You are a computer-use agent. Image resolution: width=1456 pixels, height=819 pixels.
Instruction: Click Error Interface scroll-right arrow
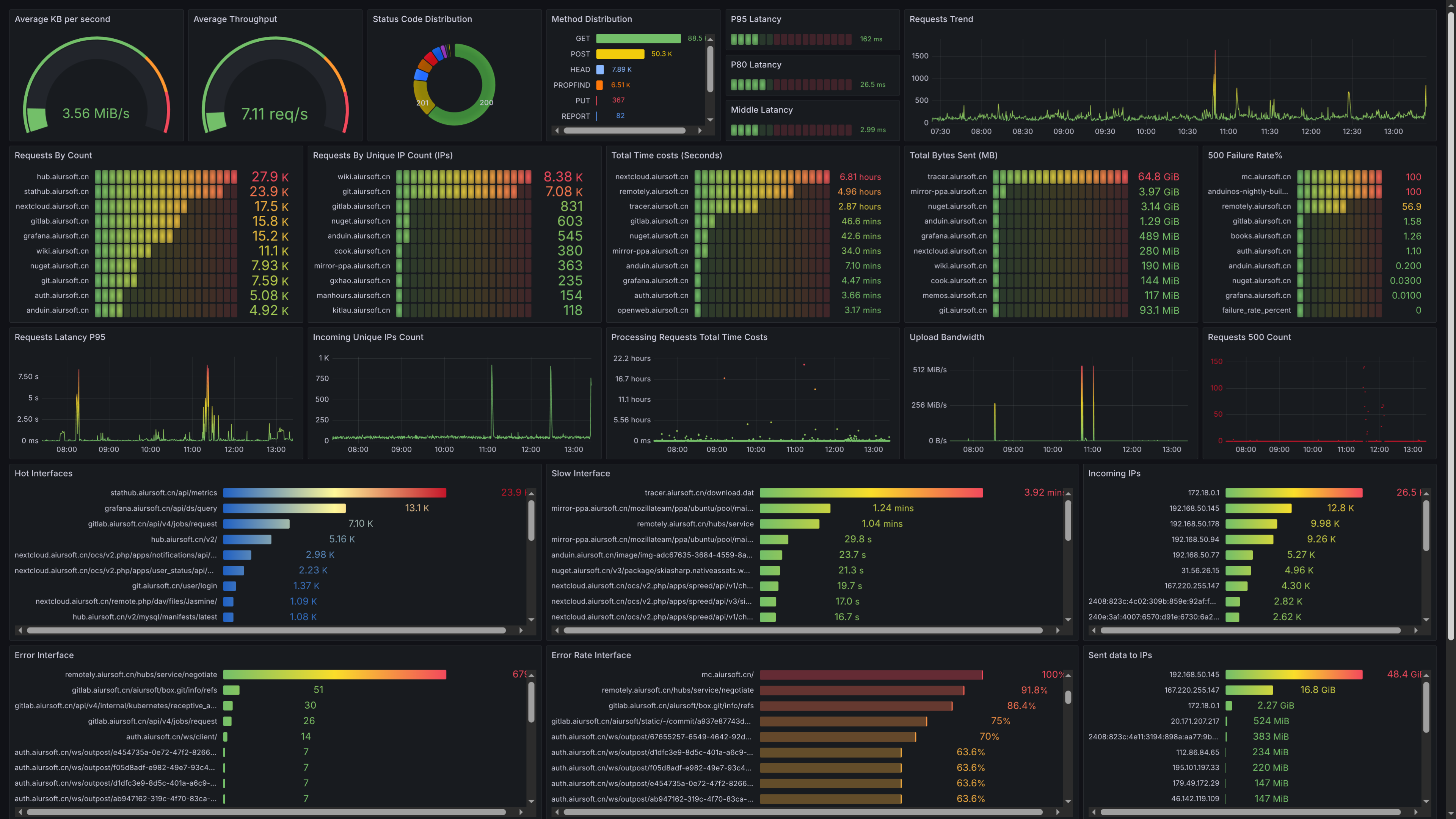[521, 812]
